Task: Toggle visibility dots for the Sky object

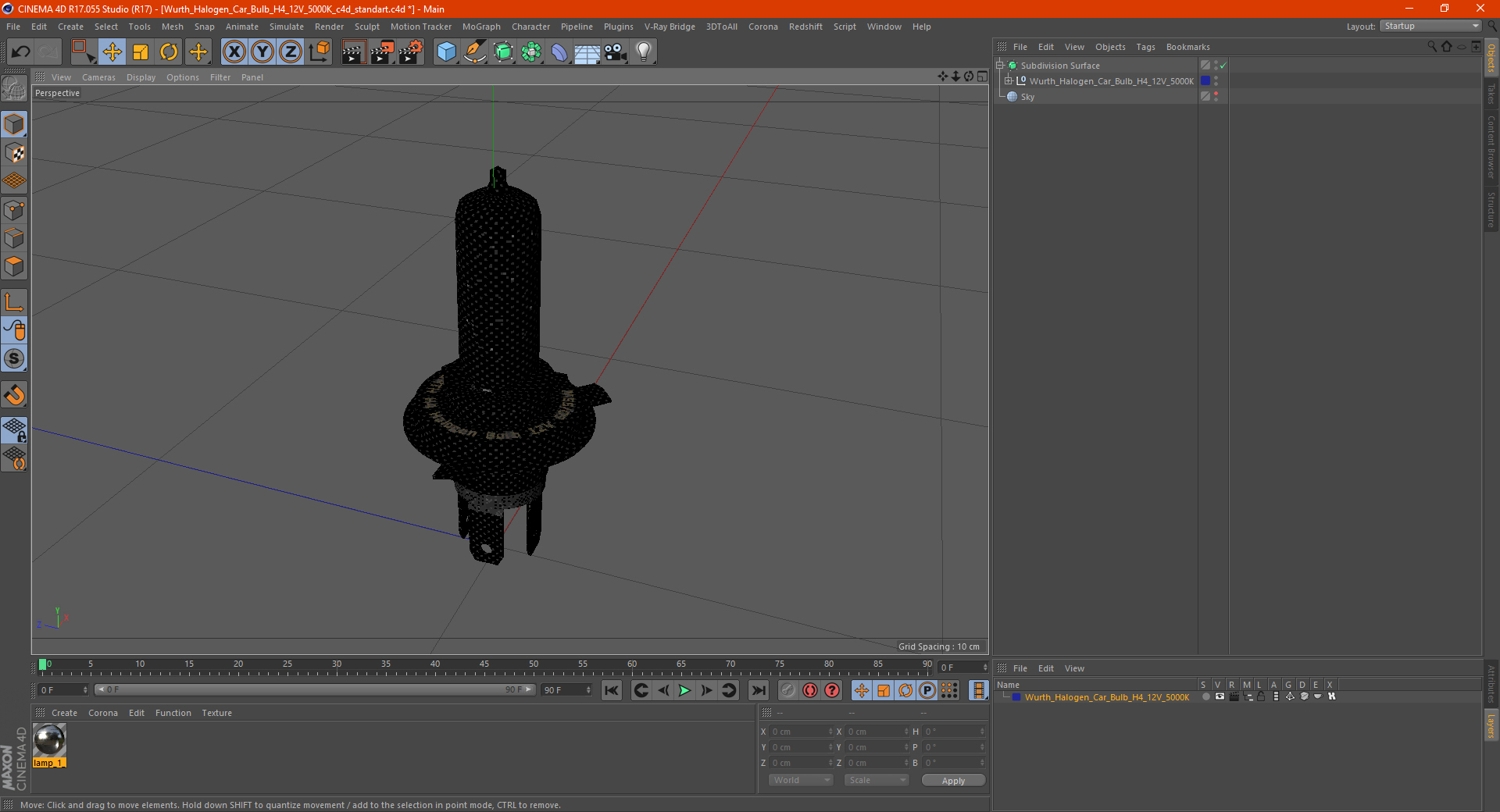Action: click(1216, 97)
